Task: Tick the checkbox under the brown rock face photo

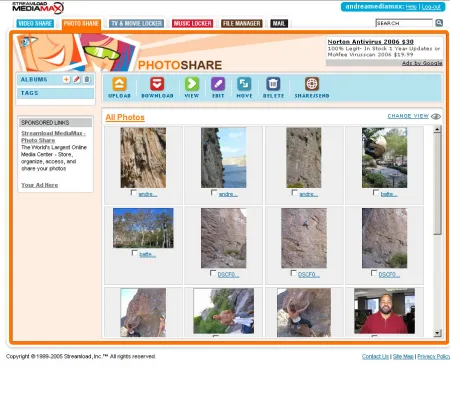Action: click(134, 192)
